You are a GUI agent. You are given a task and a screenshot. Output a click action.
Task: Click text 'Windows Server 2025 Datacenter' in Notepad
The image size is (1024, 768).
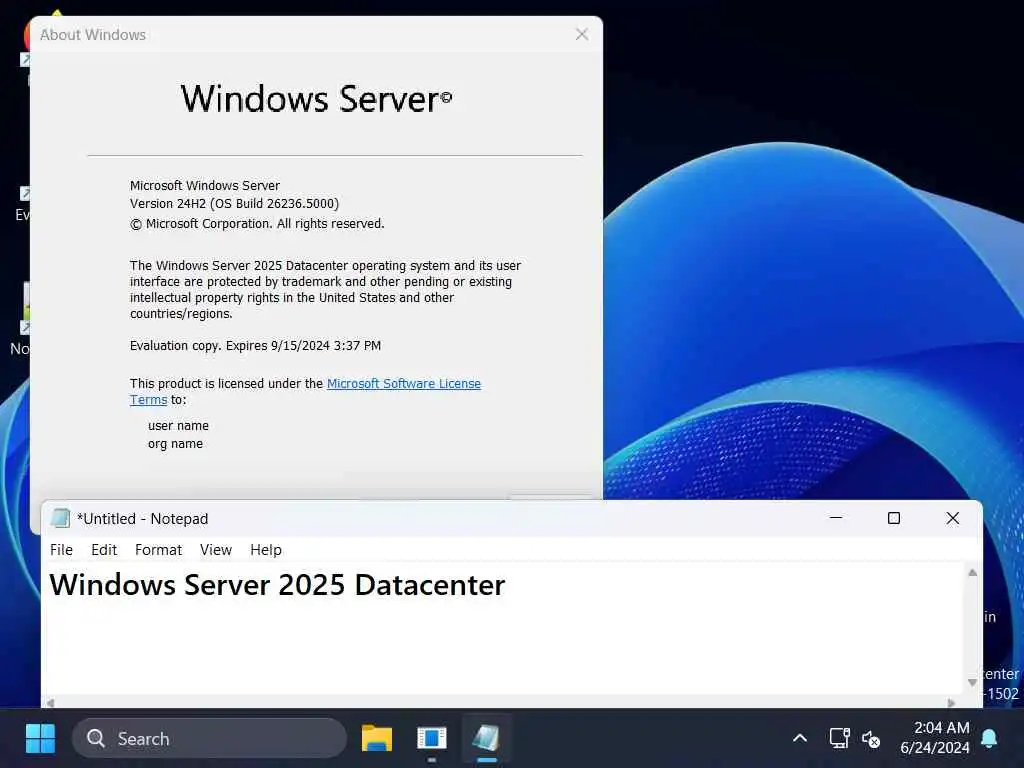(278, 584)
